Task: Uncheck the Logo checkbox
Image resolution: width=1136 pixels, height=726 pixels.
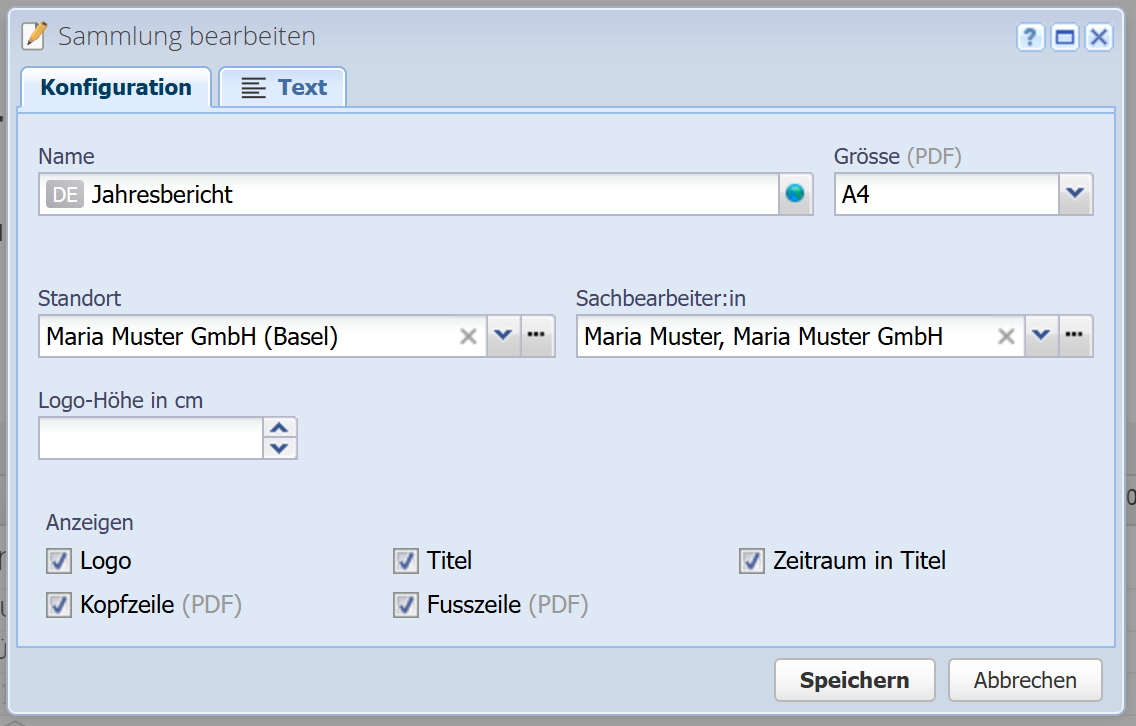Action: coord(59,561)
